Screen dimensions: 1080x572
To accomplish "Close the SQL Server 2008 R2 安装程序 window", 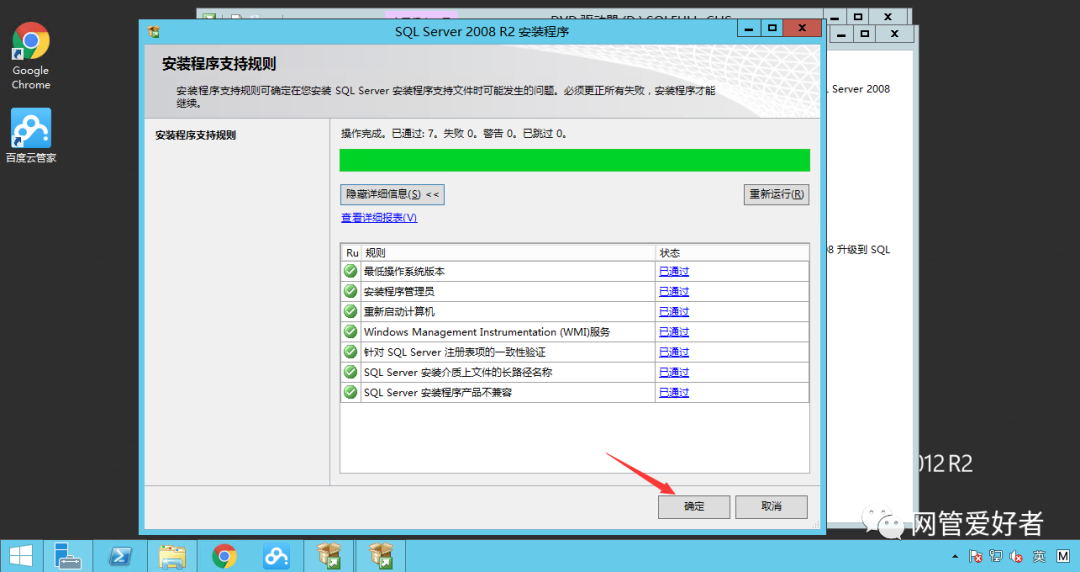I will coord(802,28).
